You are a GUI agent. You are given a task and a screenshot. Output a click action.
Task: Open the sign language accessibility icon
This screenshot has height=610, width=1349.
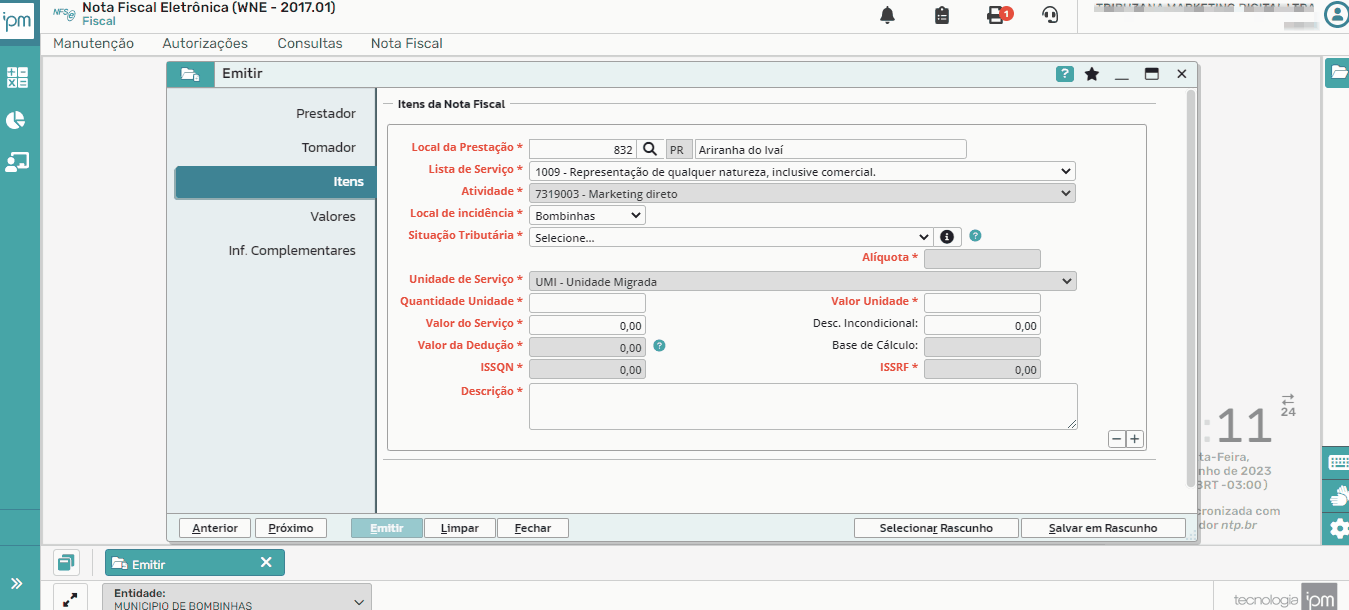(x=1337, y=495)
